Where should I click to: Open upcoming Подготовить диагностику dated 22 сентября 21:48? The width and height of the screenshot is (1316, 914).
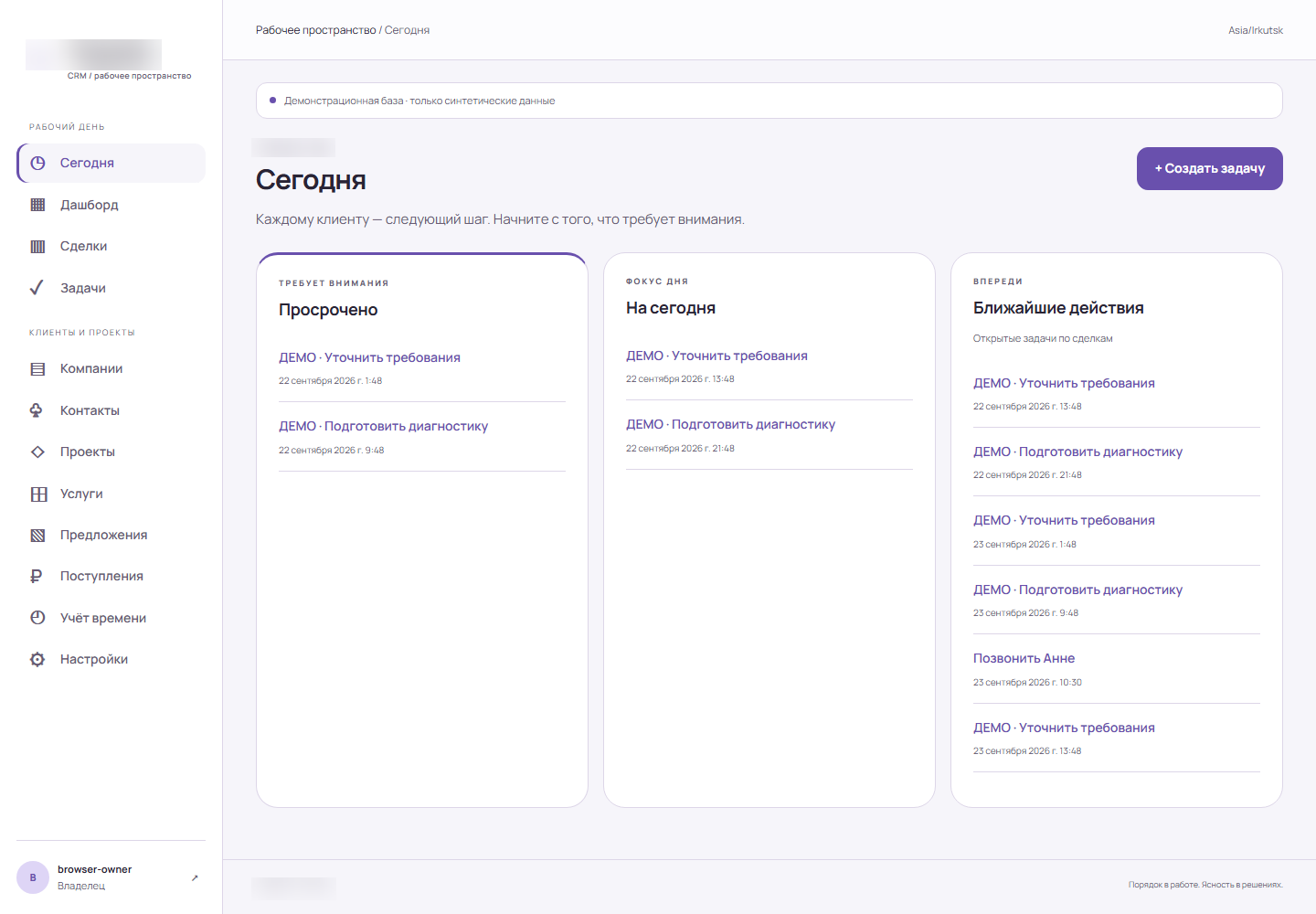pos(1077,452)
